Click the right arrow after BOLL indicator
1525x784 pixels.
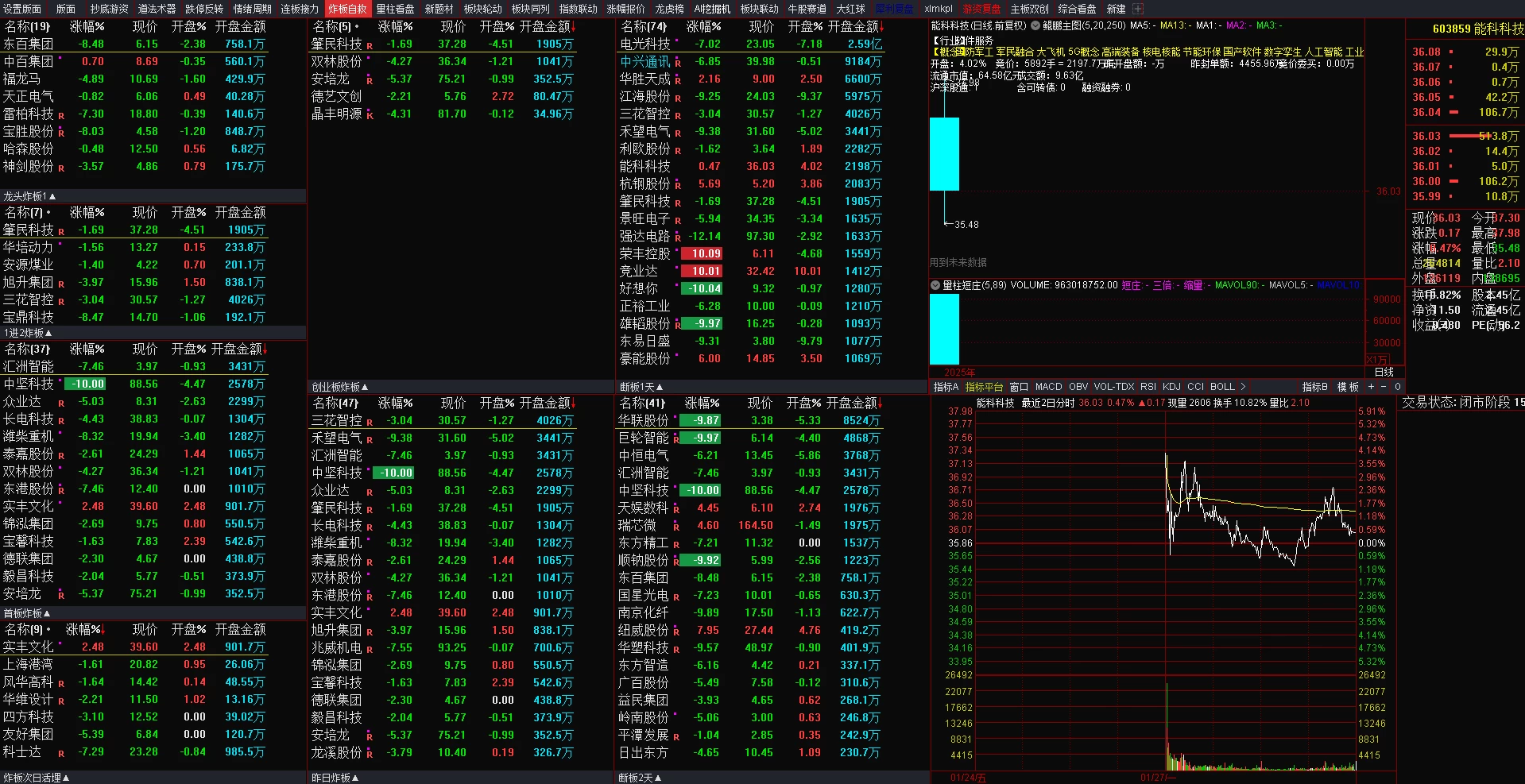tap(1243, 387)
